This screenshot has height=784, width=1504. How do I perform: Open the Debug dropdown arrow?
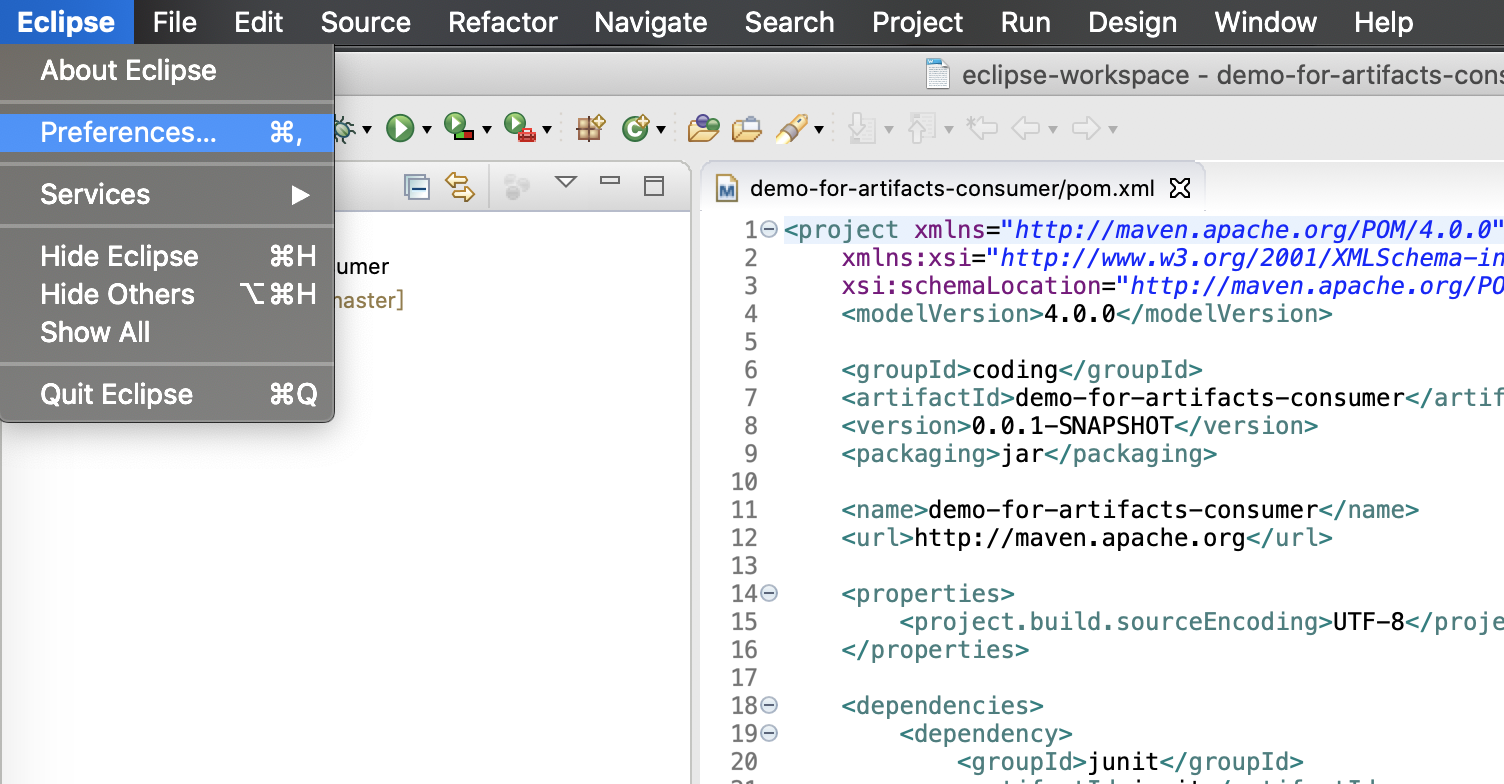point(367,130)
